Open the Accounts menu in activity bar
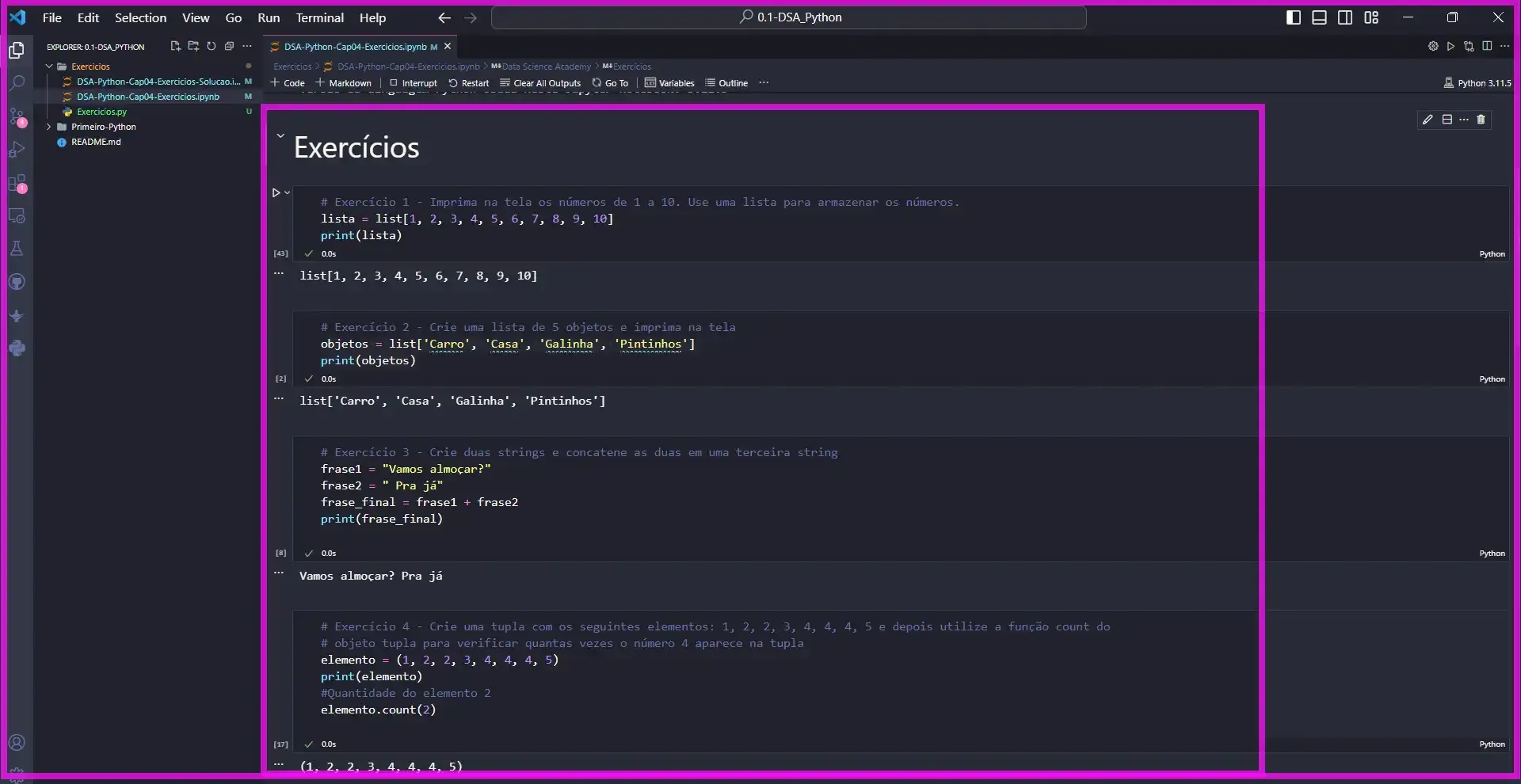This screenshot has width=1521, height=784. 17,742
